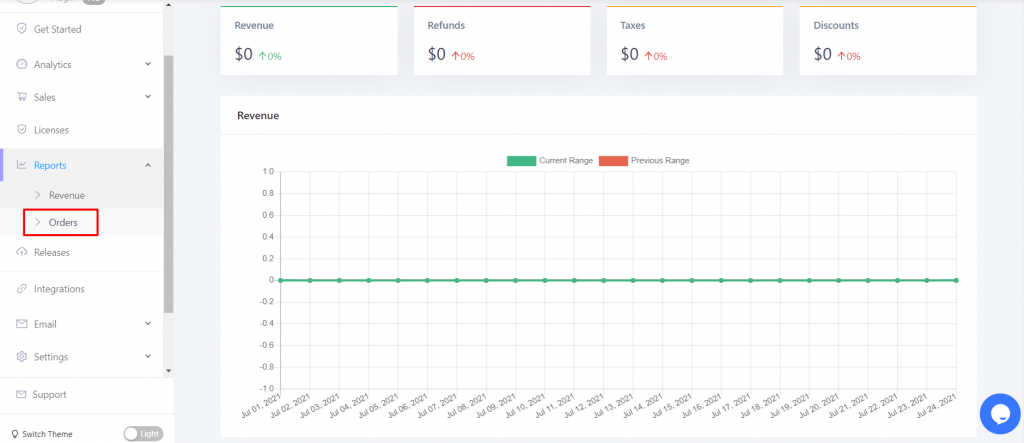Collapse the Reports menu chevron
1024x443 pixels.
(148, 165)
